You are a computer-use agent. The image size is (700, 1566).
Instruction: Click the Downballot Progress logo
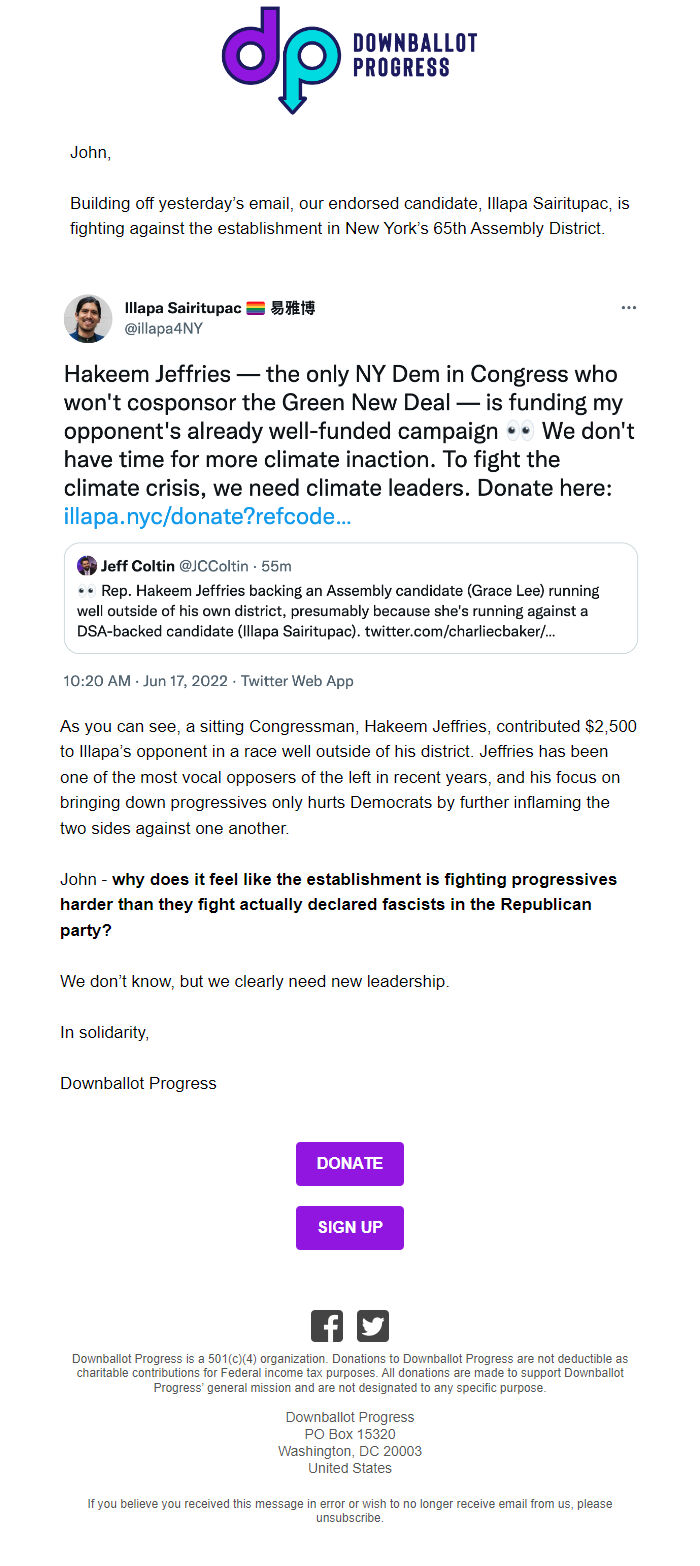tap(285, 58)
